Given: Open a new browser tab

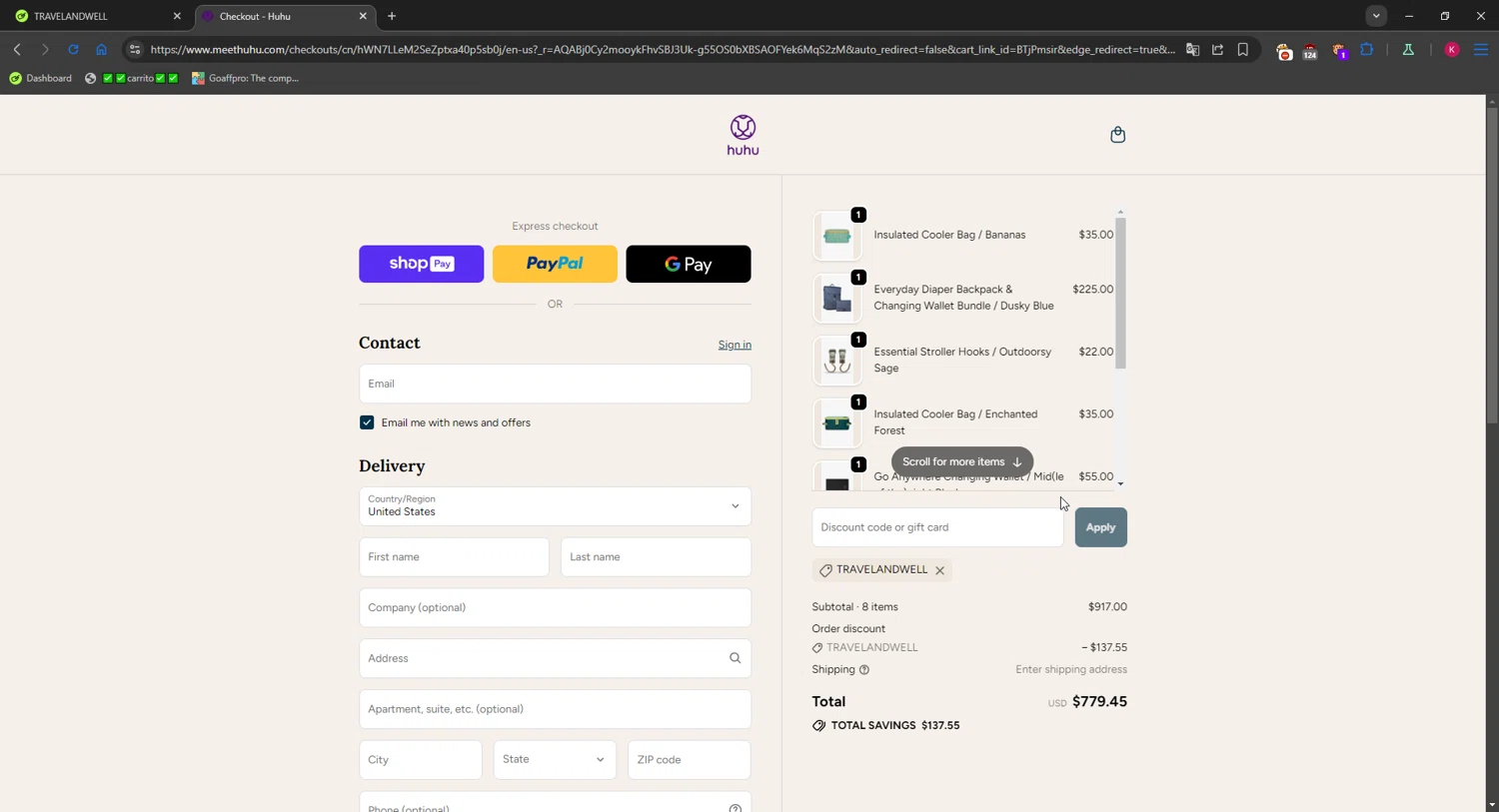Looking at the screenshot, I should point(392,16).
